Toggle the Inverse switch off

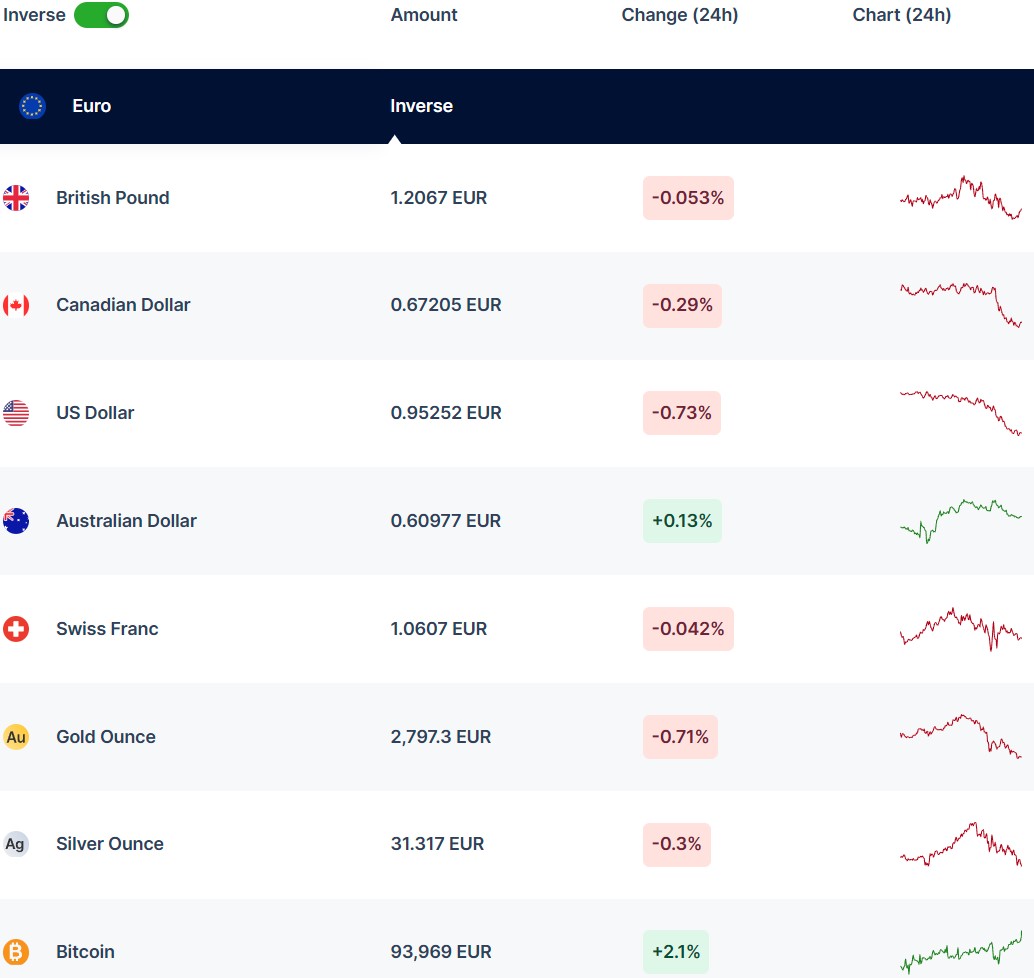pos(101,15)
